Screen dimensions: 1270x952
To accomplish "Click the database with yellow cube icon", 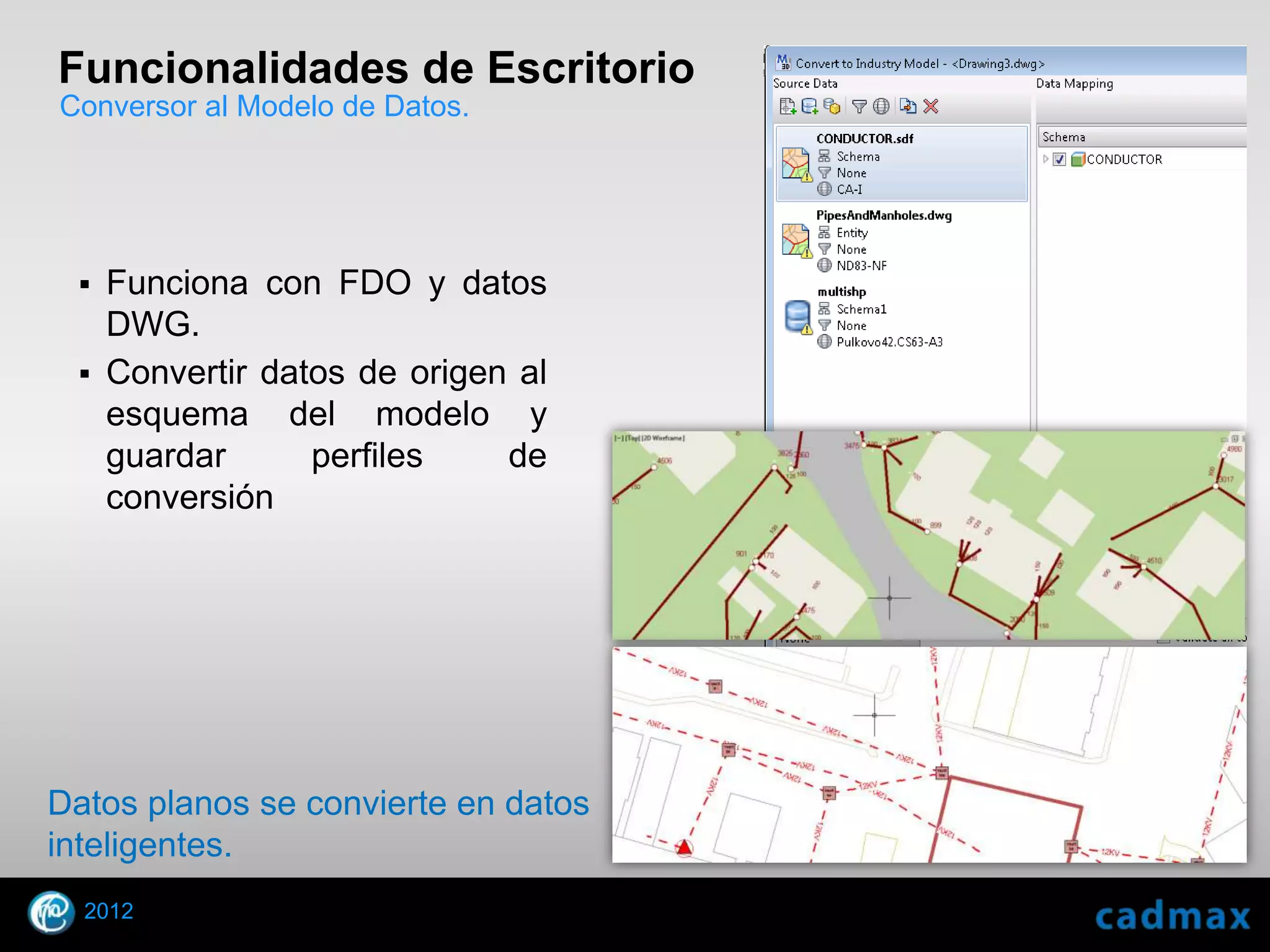I will [x=832, y=107].
